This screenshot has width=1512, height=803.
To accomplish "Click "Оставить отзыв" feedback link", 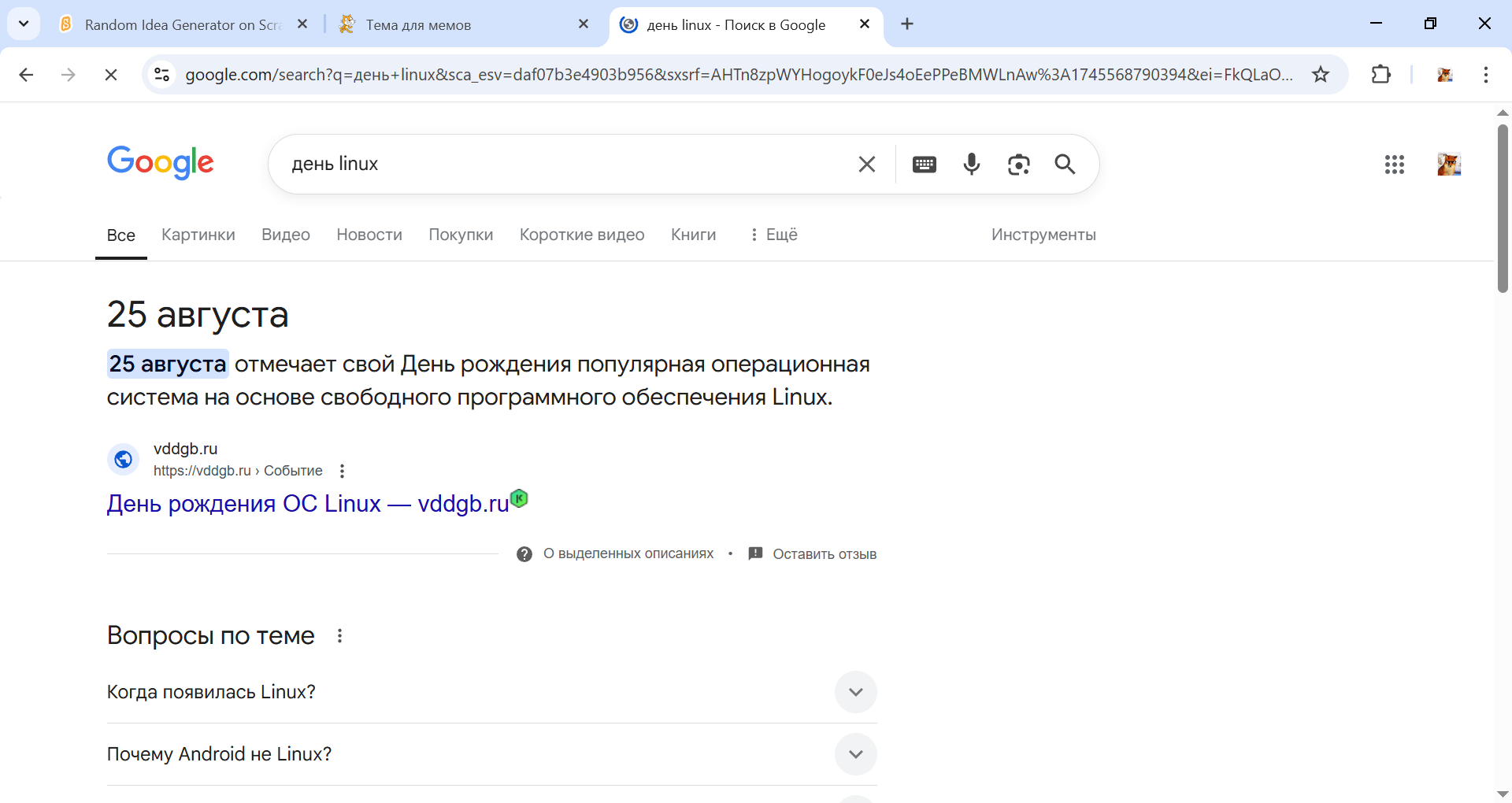I will coord(824,554).
